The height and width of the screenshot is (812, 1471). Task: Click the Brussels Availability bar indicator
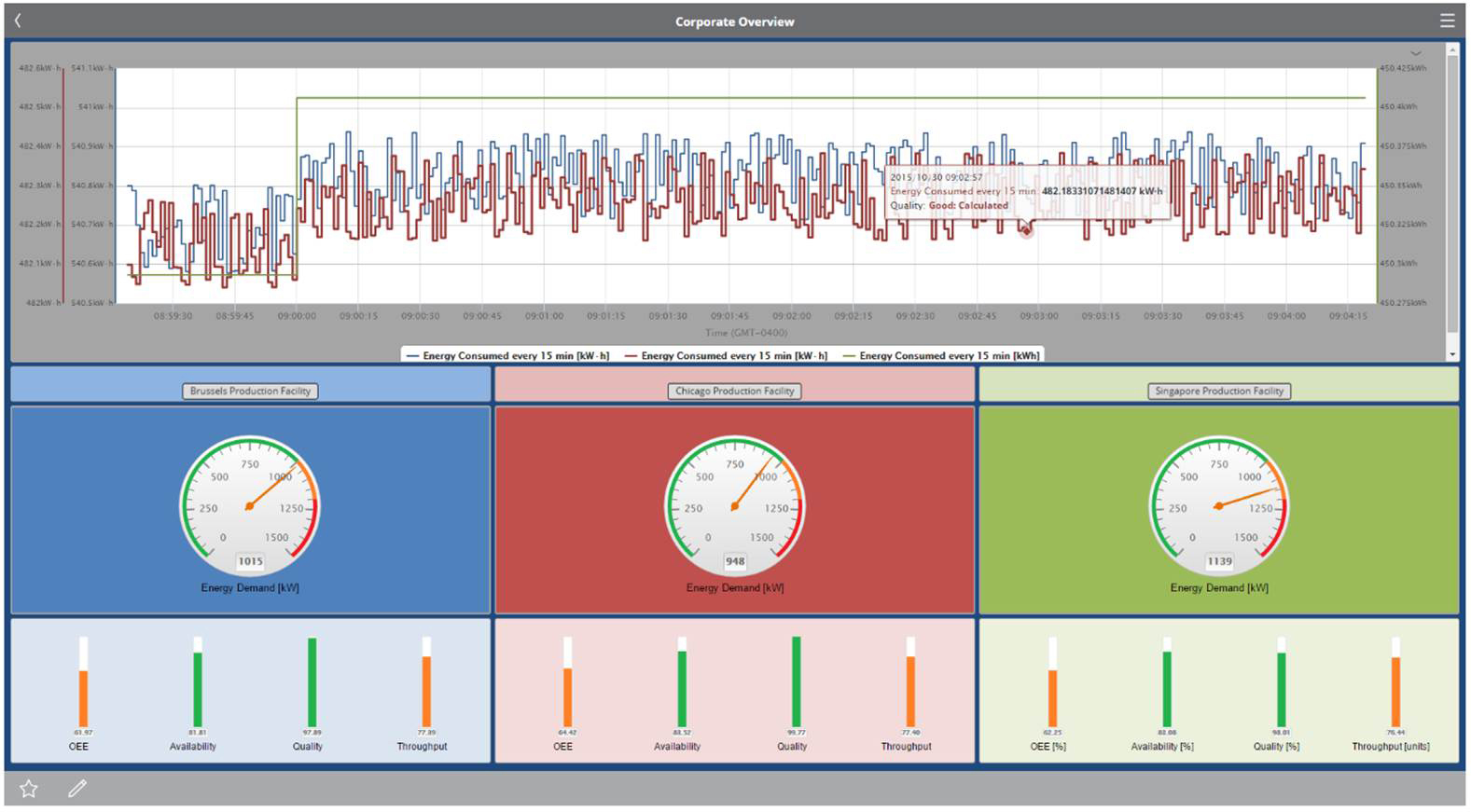tap(198, 682)
